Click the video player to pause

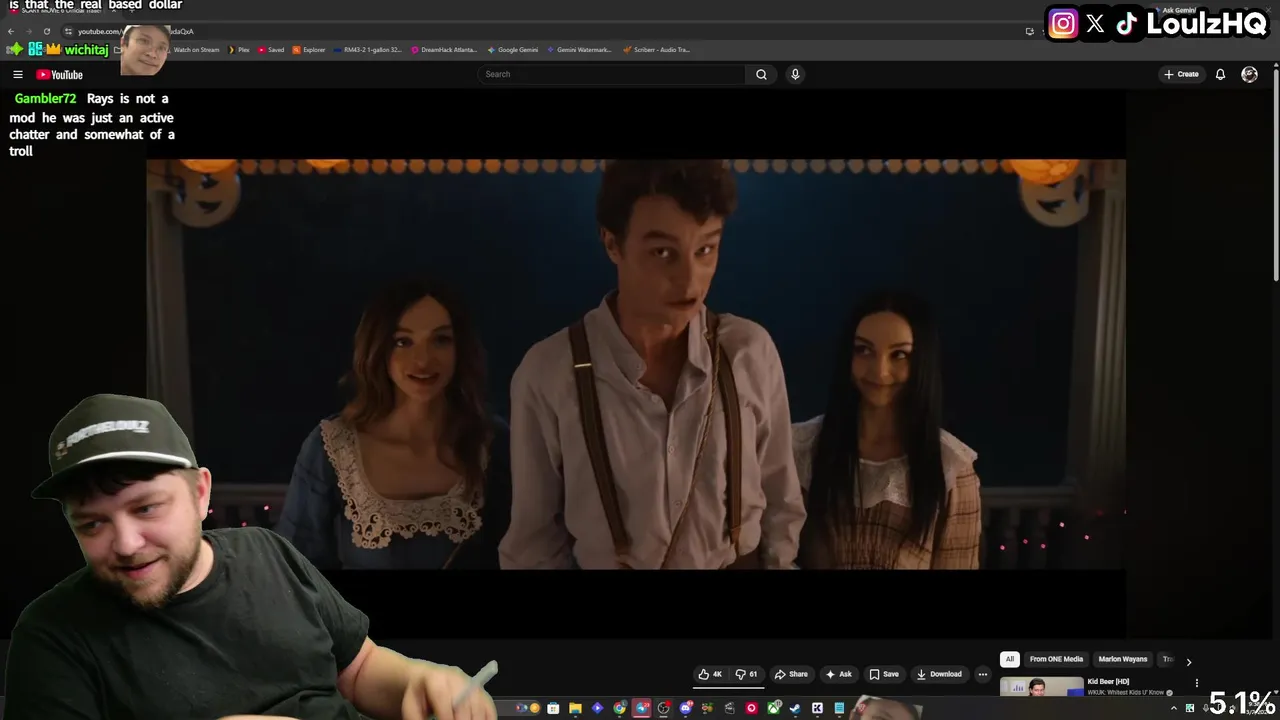(x=636, y=364)
